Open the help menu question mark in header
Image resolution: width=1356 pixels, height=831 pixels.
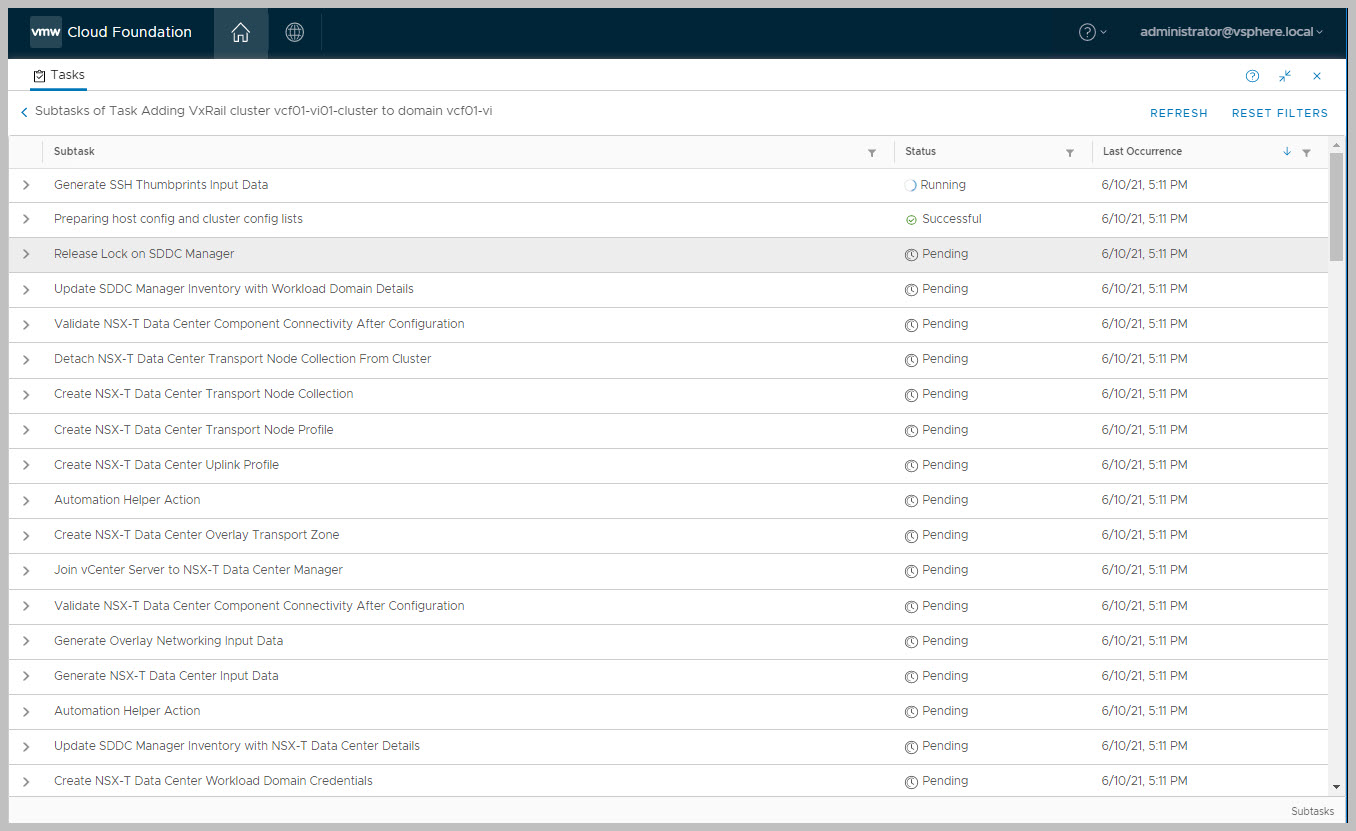tap(1087, 32)
